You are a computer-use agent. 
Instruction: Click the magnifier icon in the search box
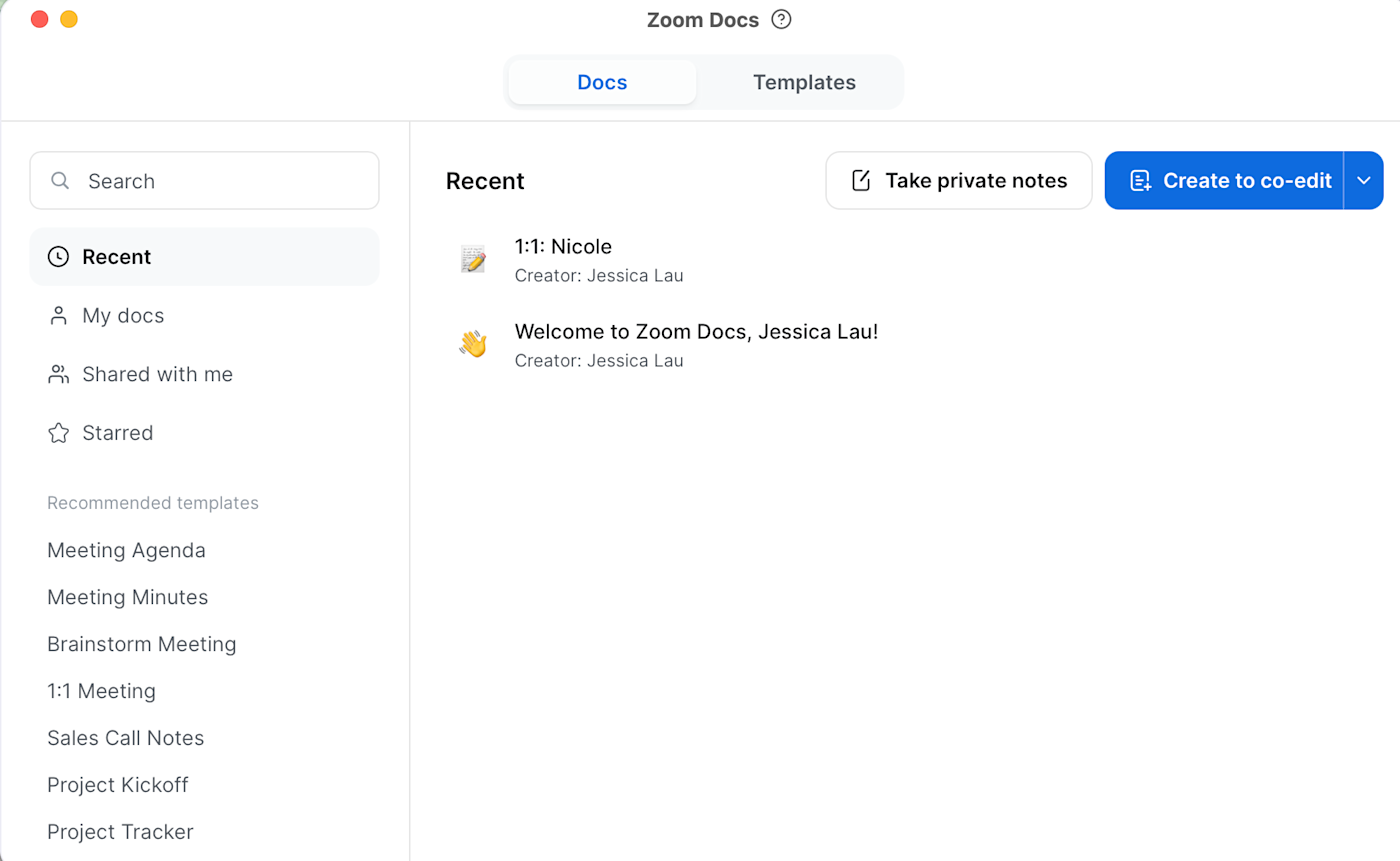pos(60,181)
